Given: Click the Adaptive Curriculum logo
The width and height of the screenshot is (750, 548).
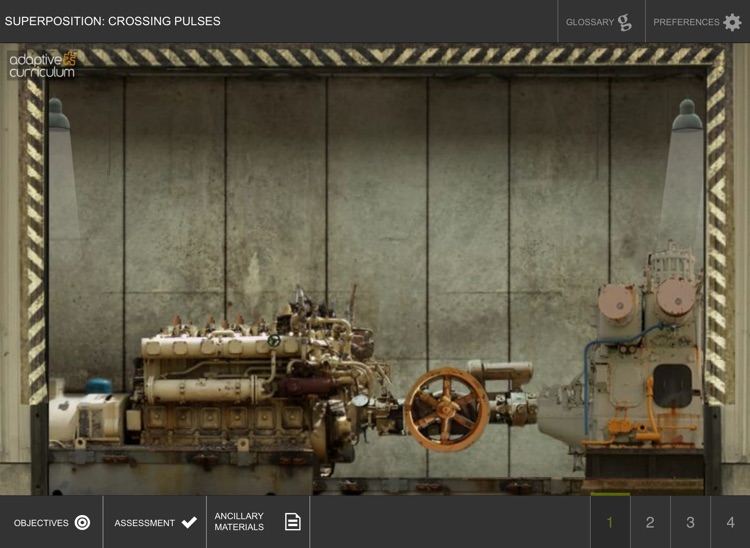Looking at the screenshot, I should click(42, 65).
